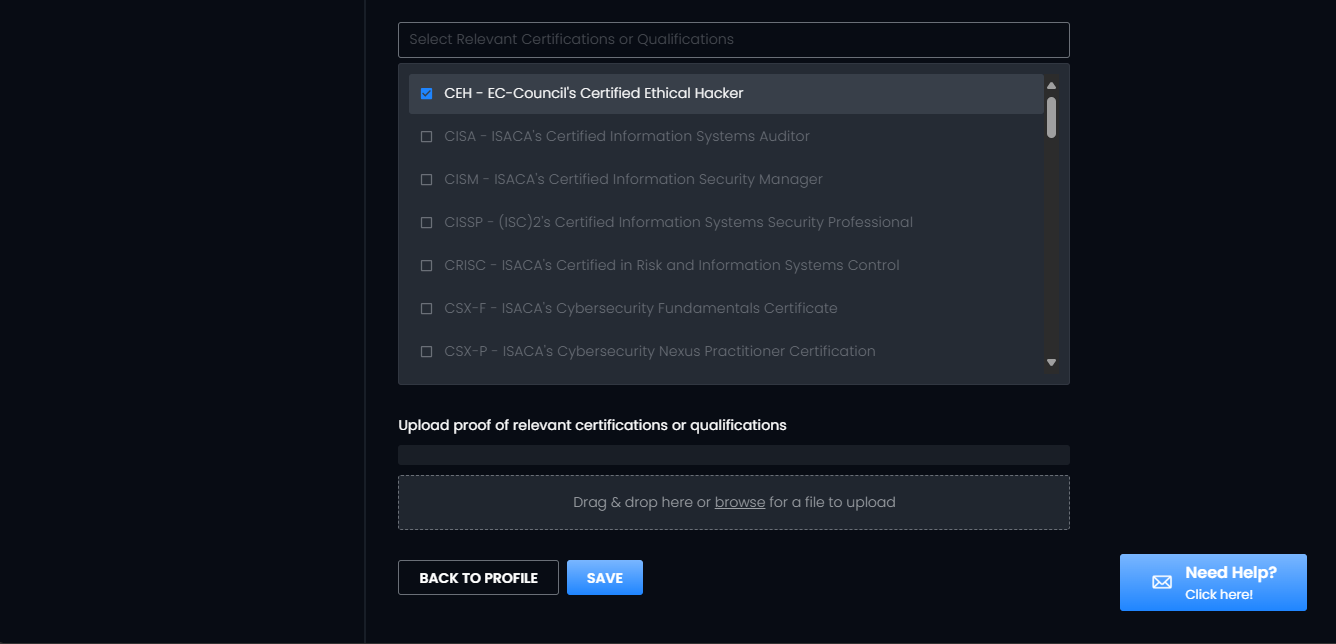Image resolution: width=1336 pixels, height=644 pixels.
Task: Click the CRISC - ISACA's Certified in Risk label
Action: pos(672,265)
